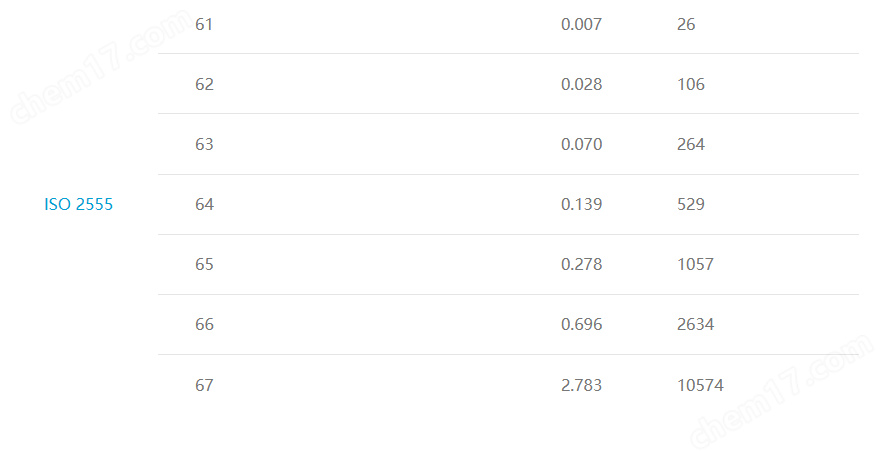885x460 pixels.
Task: Select spindle number 67 cell
Action: click(204, 385)
